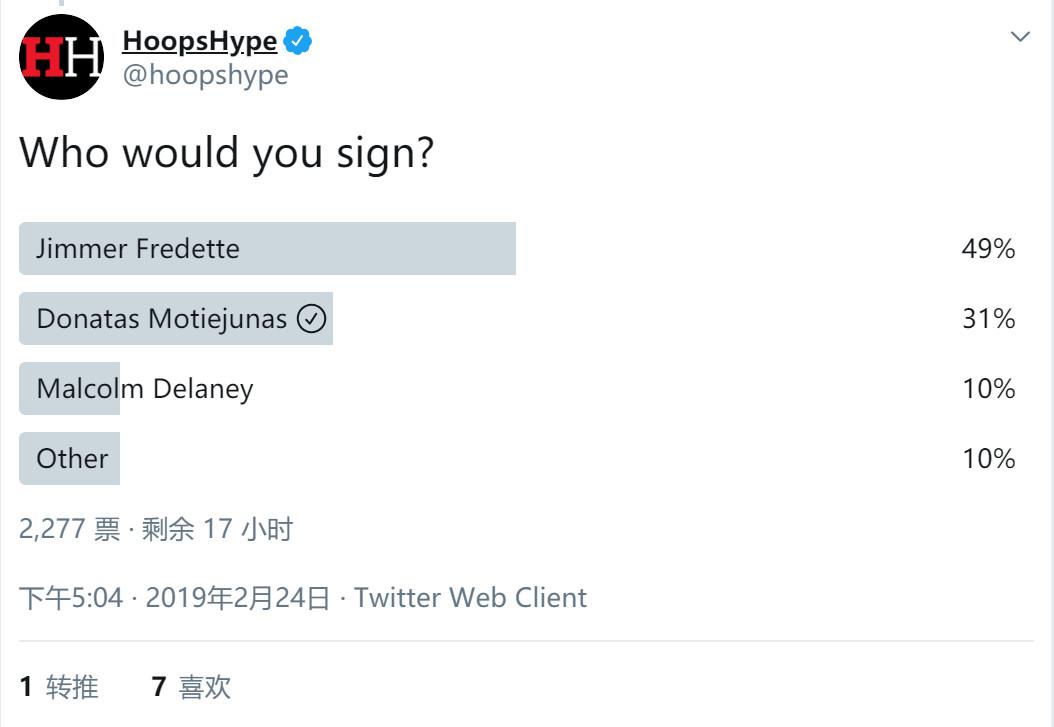Viewport: 1054px width, 727px height.
Task: Open the 下午5:04 2019年2月24日 timestamp link
Action: (175, 598)
